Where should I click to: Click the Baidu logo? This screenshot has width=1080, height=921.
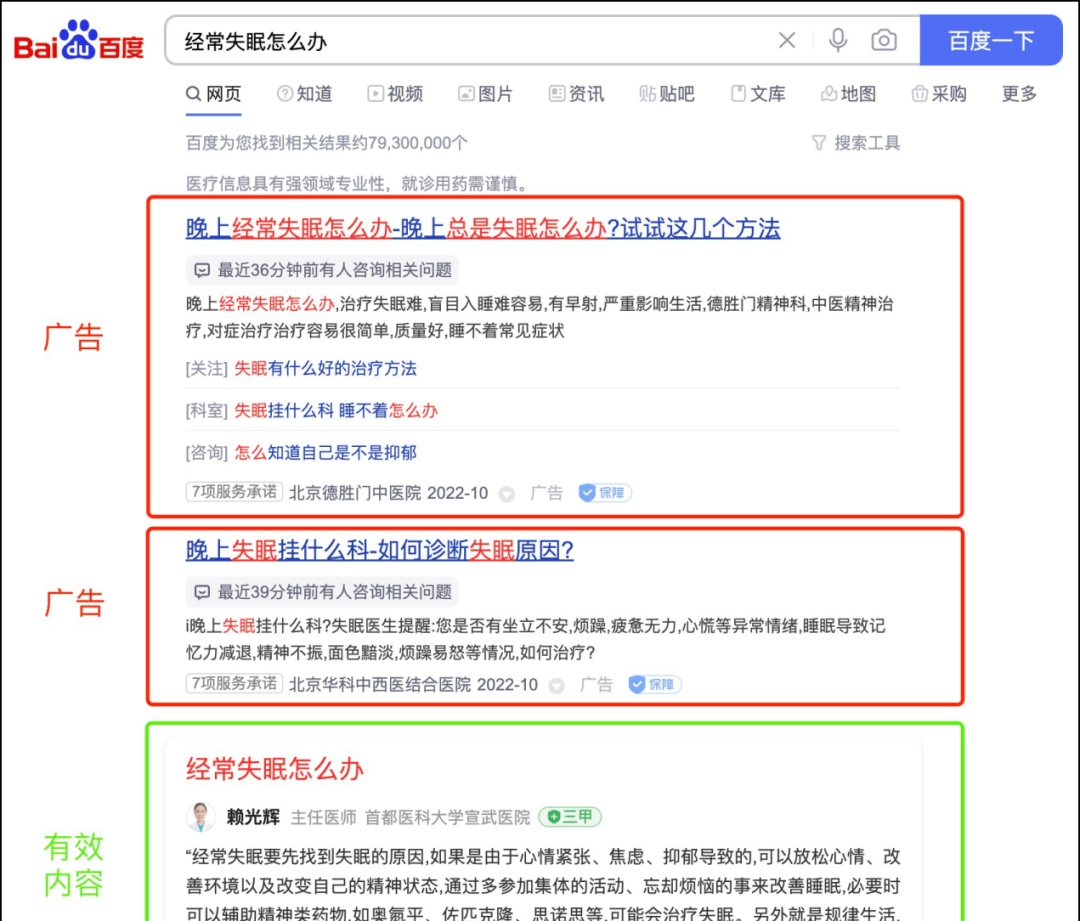[79, 41]
